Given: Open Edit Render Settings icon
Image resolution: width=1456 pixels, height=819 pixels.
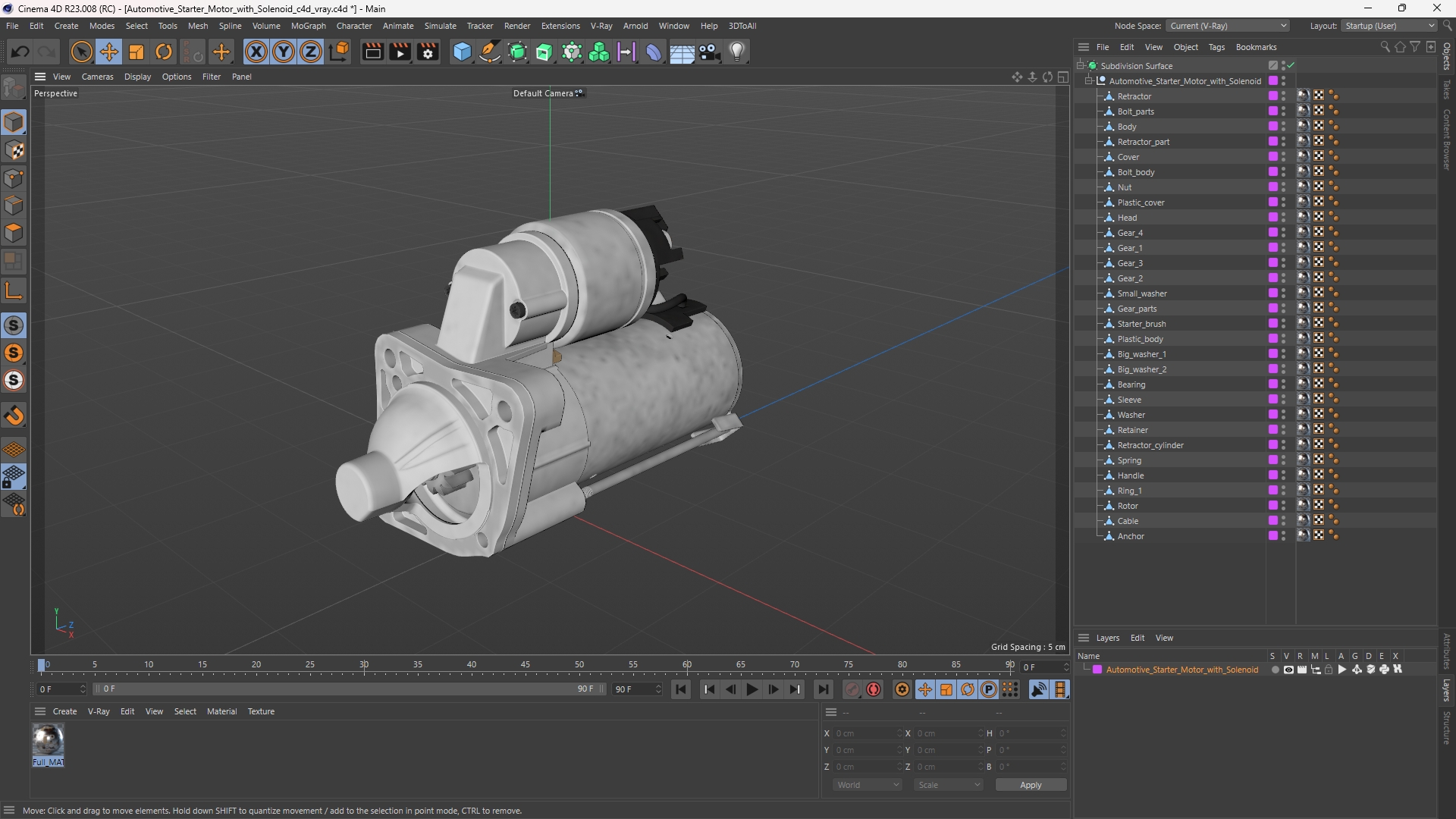Looking at the screenshot, I should [428, 52].
